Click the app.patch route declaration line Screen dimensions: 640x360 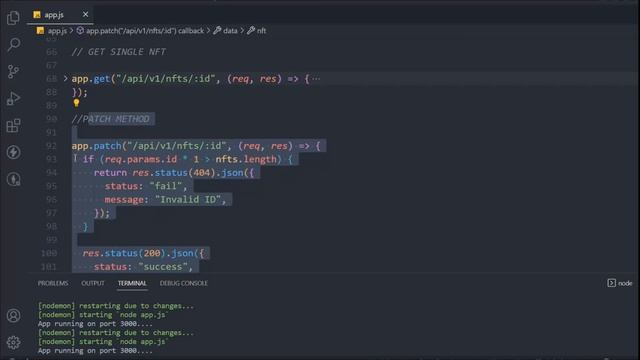pyautogui.click(x=196, y=146)
